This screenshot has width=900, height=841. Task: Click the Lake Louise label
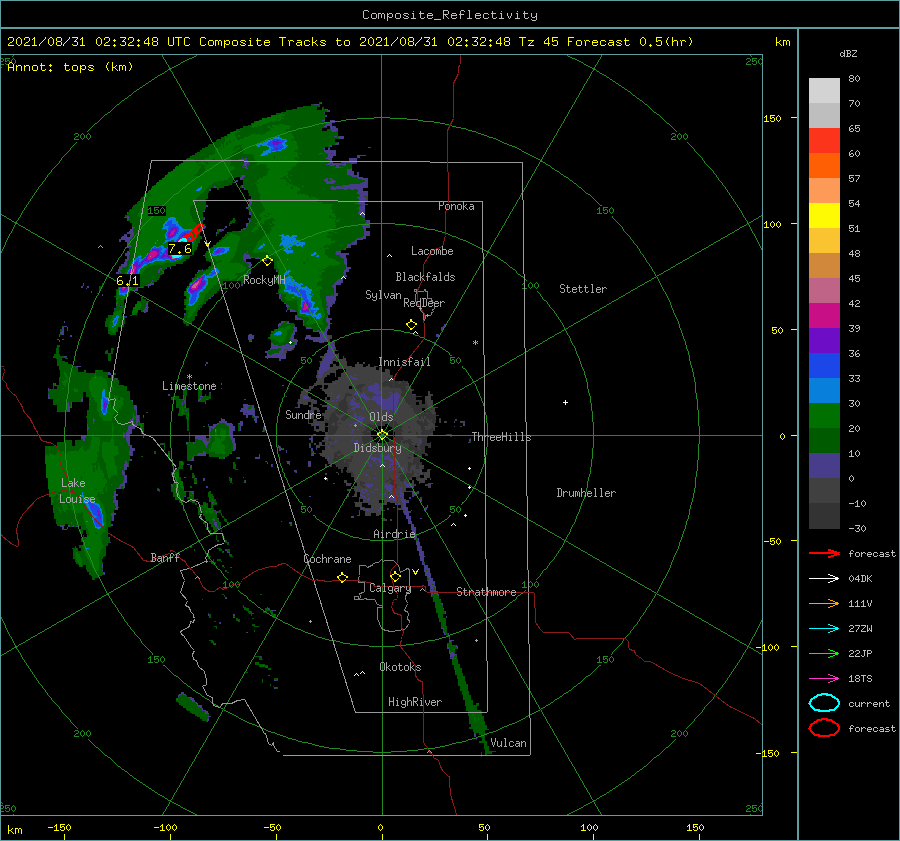point(77,491)
